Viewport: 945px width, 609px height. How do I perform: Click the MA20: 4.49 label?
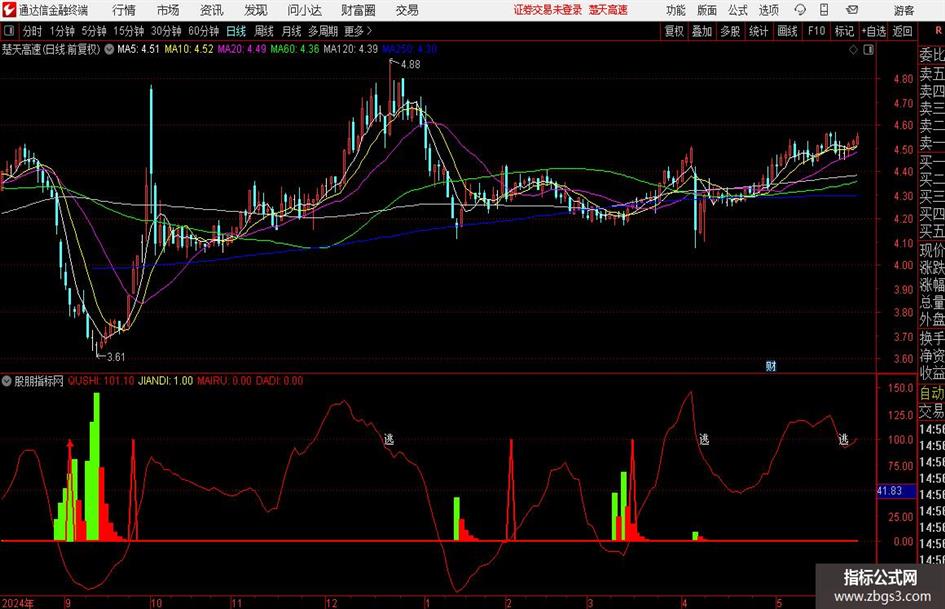point(242,49)
